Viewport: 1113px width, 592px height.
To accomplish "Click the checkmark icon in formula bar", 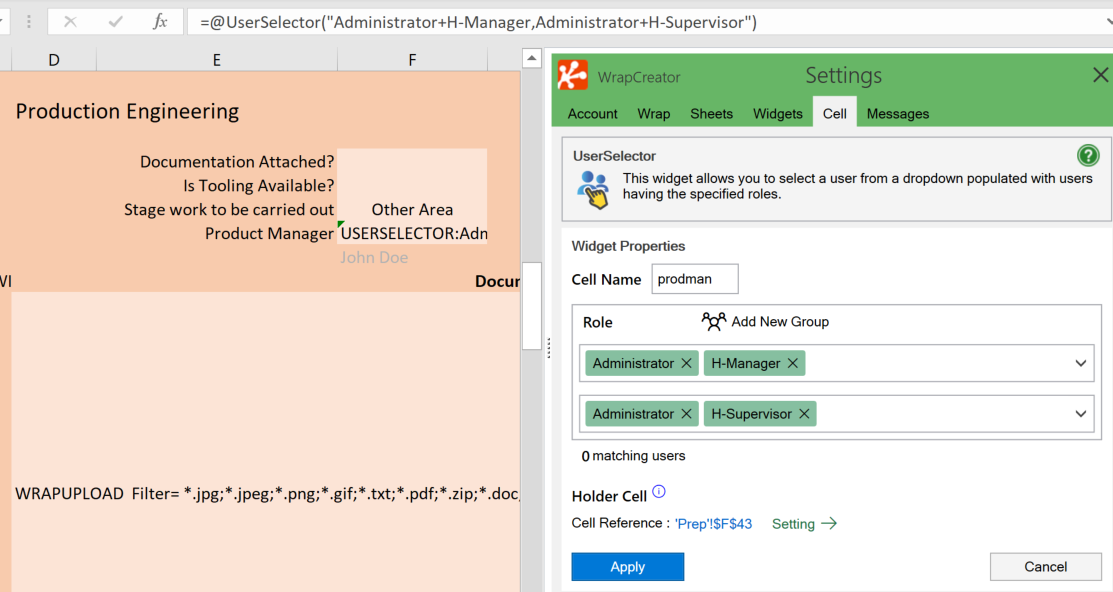I will (113, 21).
